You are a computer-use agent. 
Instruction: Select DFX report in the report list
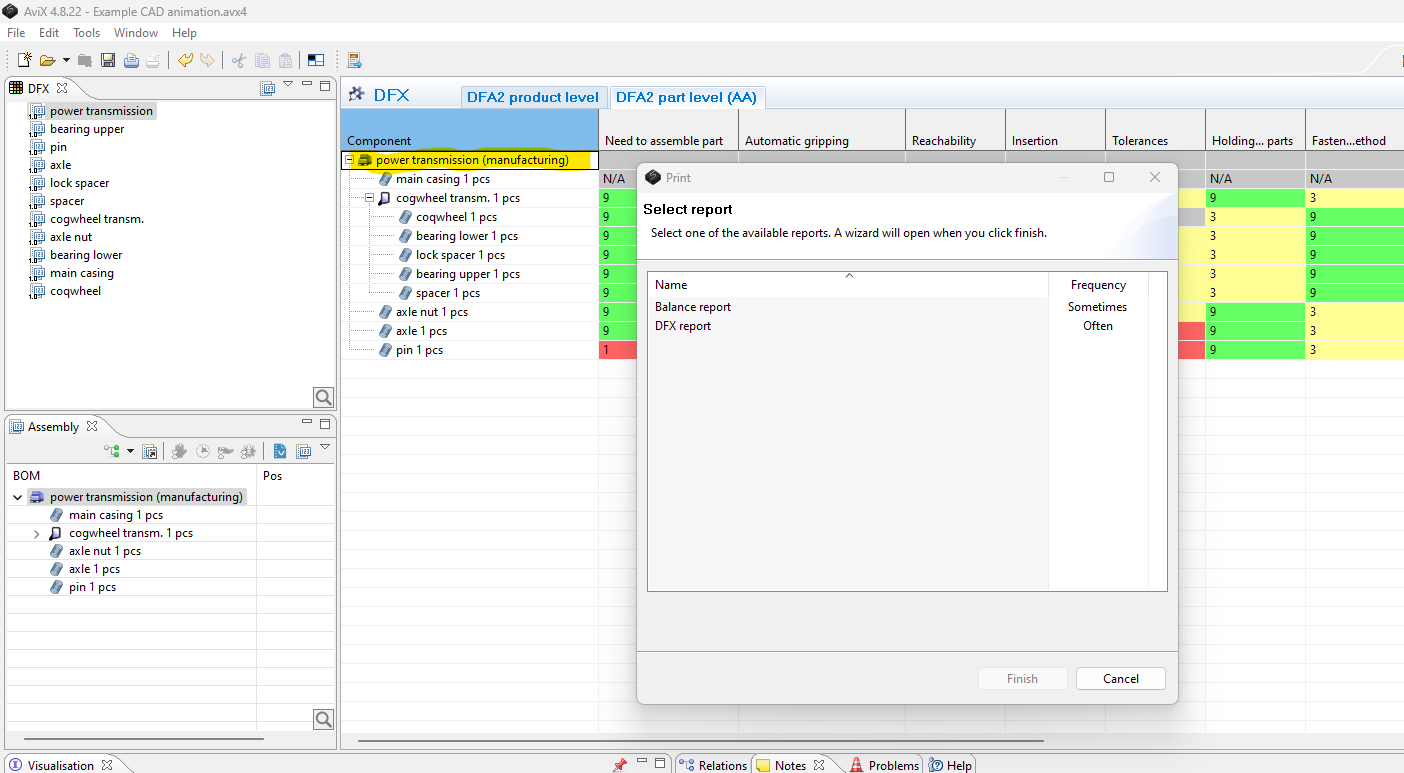pos(683,326)
